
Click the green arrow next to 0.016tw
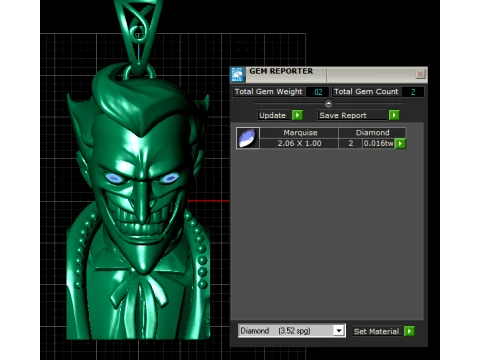tap(400, 144)
